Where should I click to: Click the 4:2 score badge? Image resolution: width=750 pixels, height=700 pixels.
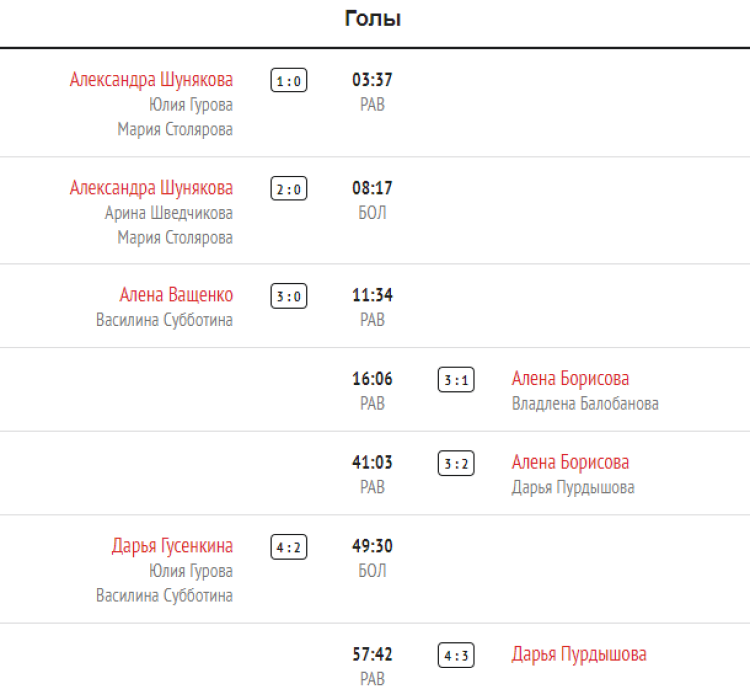click(x=289, y=547)
